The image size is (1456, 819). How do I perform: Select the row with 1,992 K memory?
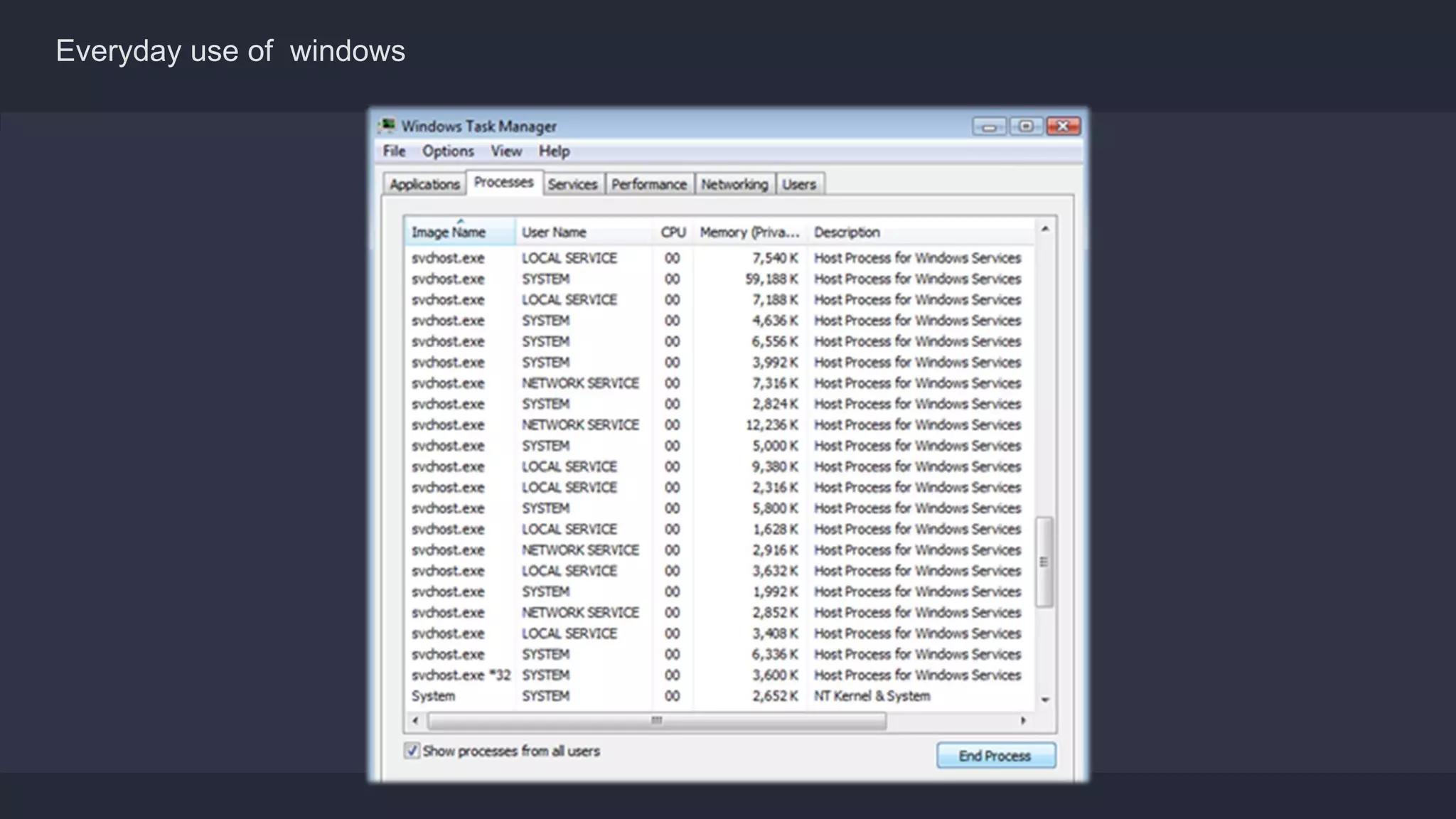(x=719, y=591)
